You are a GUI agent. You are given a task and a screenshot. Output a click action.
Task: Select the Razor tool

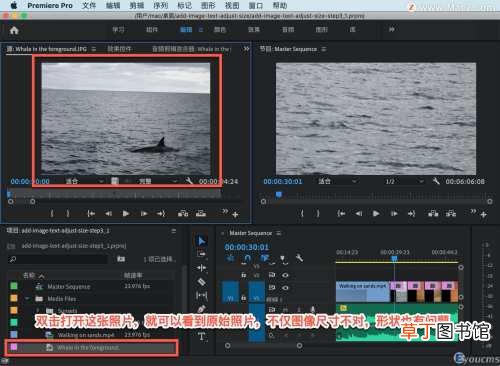(x=201, y=282)
